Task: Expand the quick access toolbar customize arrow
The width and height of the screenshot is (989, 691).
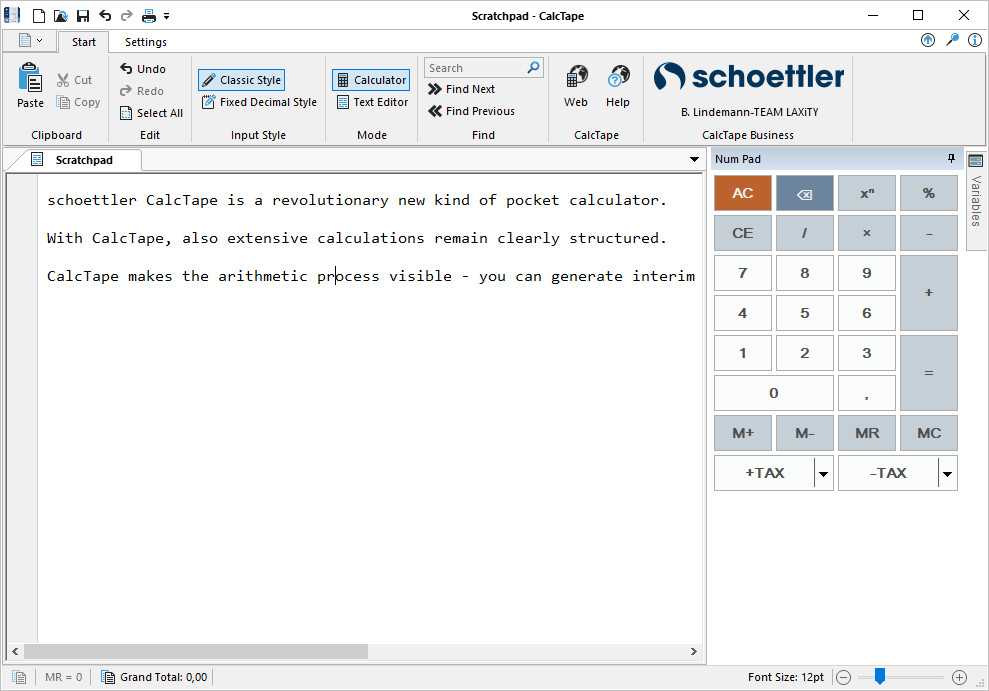Action: [167, 16]
